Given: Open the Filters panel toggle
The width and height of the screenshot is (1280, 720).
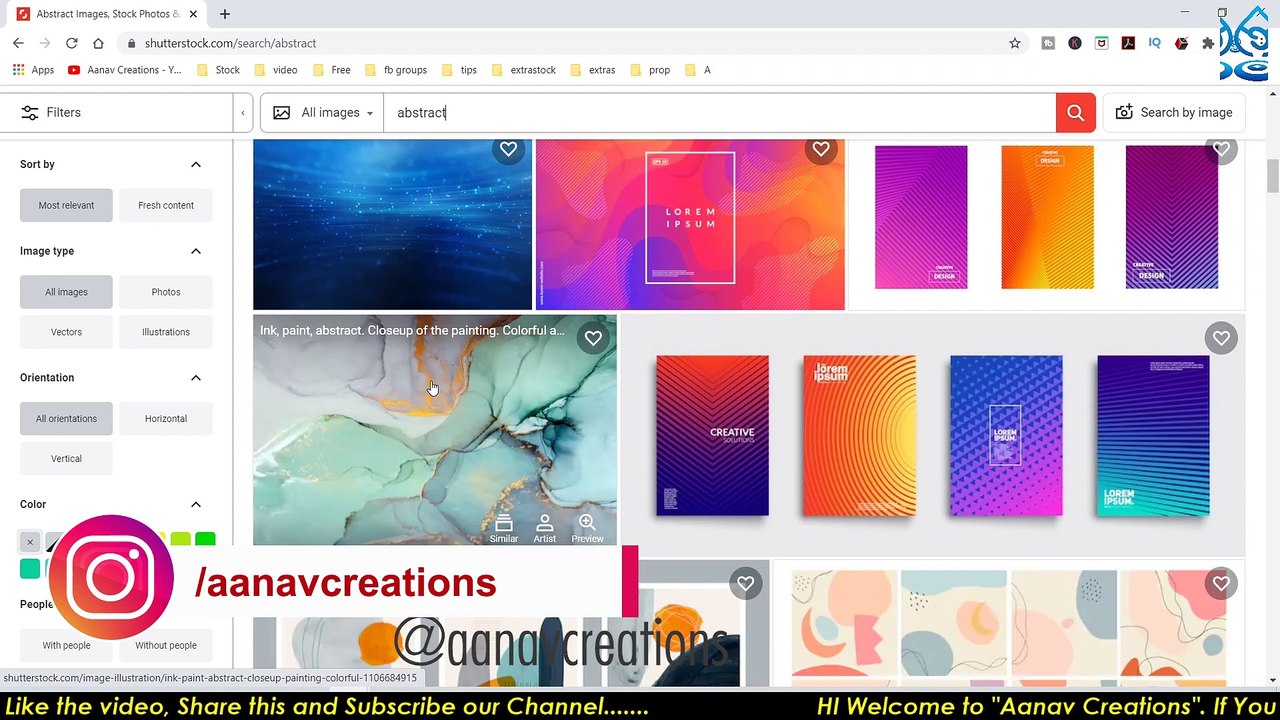Looking at the screenshot, I should (x=51, y=113).
